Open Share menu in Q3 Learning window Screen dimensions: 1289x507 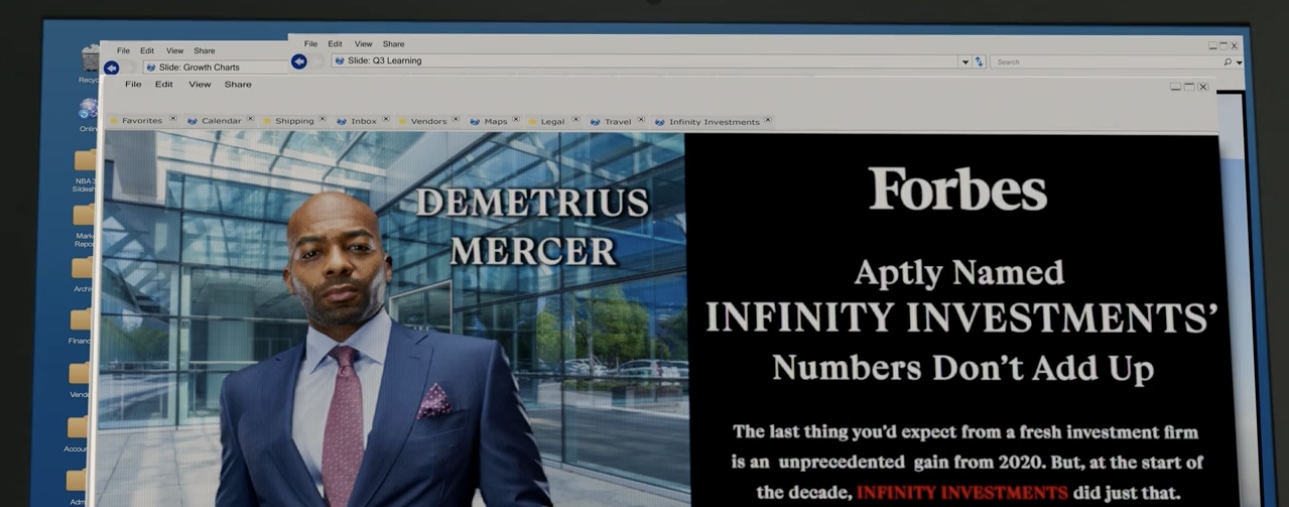pyautogui.click(x=394, y=44)
